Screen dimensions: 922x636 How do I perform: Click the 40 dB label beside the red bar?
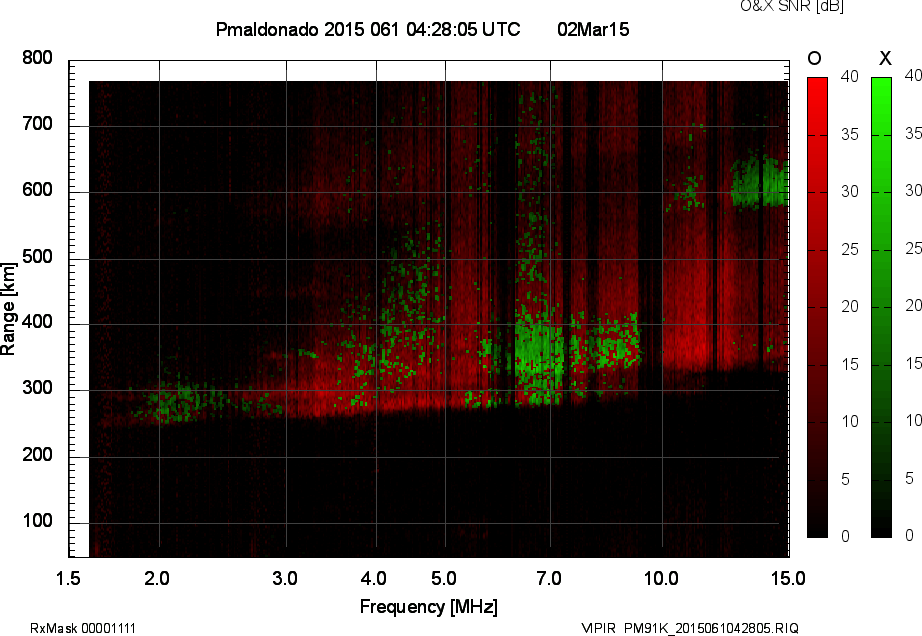[850, 76]
